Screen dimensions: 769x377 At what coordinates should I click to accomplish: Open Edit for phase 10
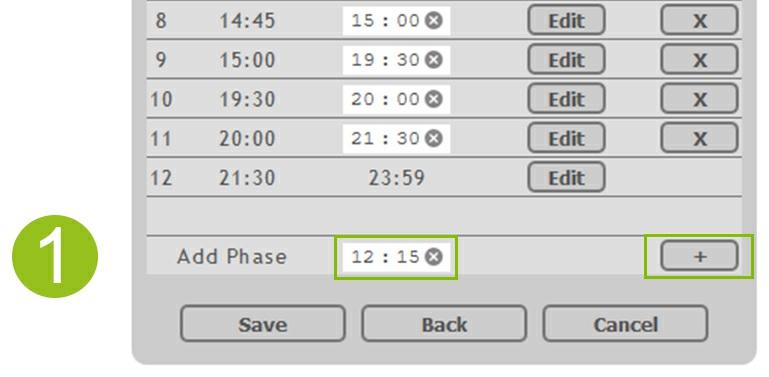pyautogui.click(x=566, y=99)
